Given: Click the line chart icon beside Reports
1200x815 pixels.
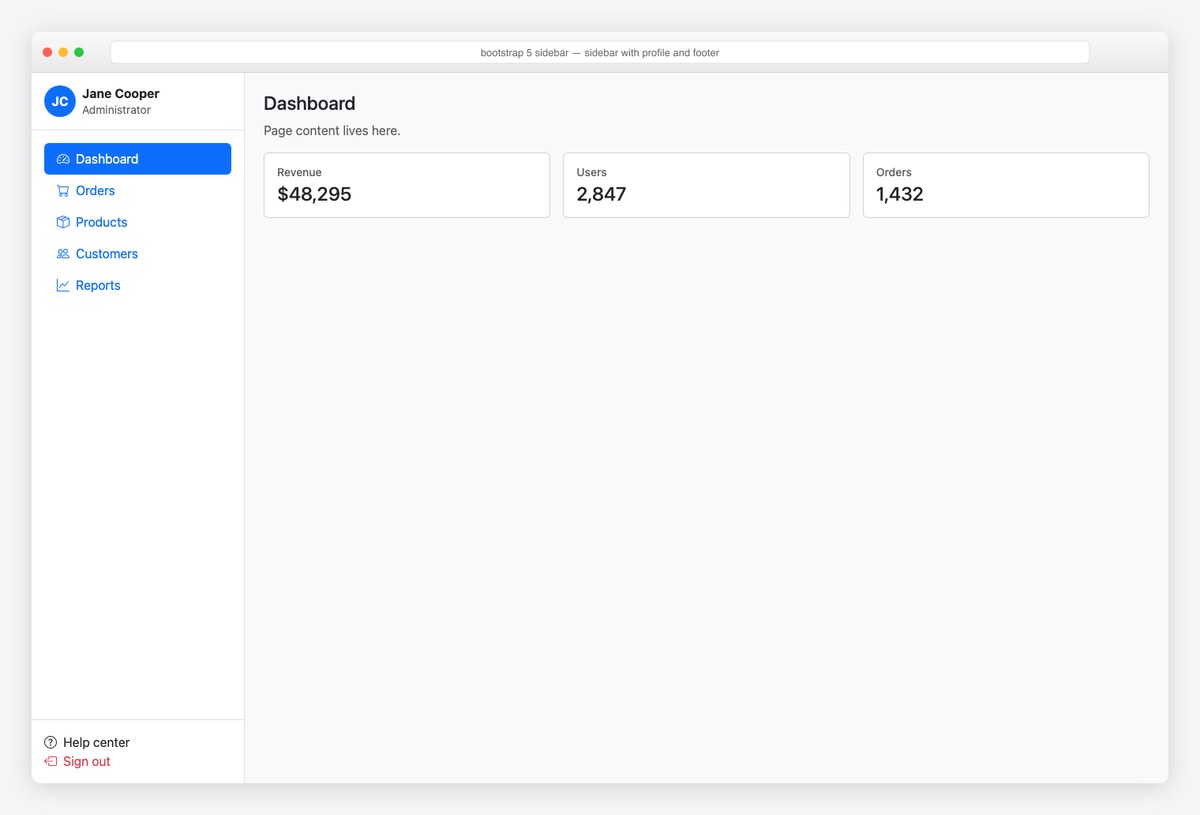Looking at the screenshot, I should tap(63, 285).
